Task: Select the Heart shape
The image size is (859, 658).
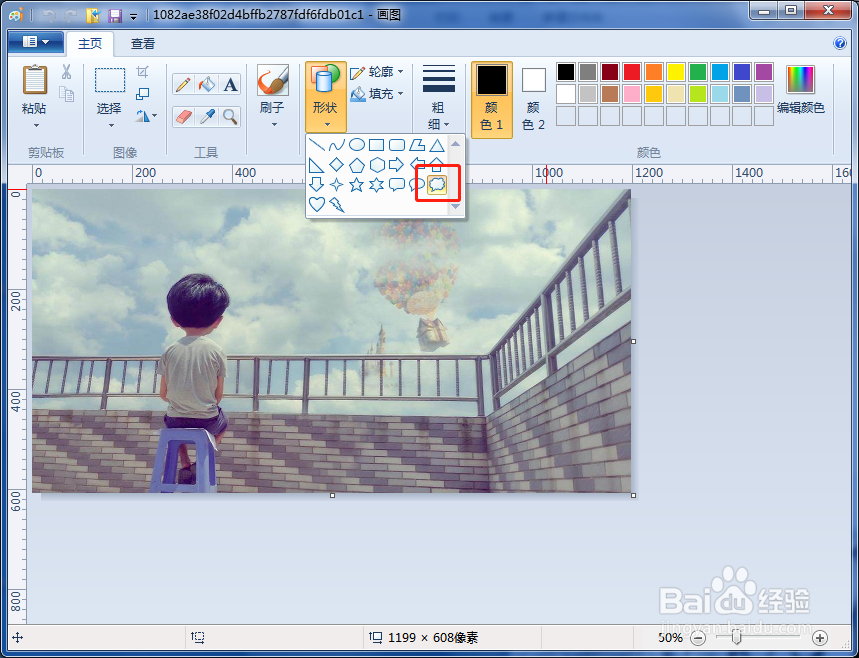Action: point(317,204)
